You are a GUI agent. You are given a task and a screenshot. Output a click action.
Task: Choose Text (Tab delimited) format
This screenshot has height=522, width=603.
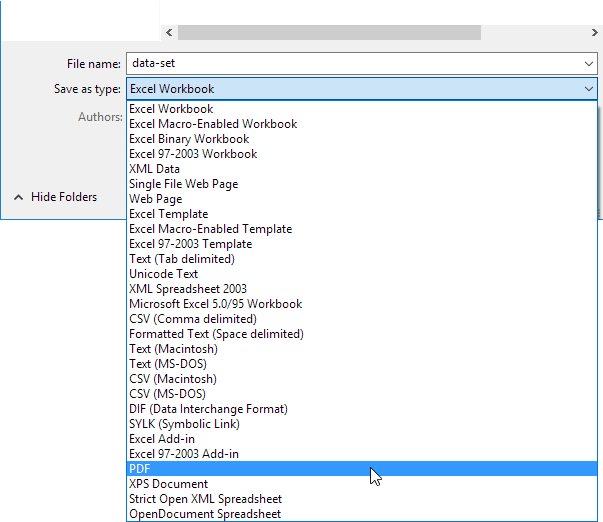361,259
